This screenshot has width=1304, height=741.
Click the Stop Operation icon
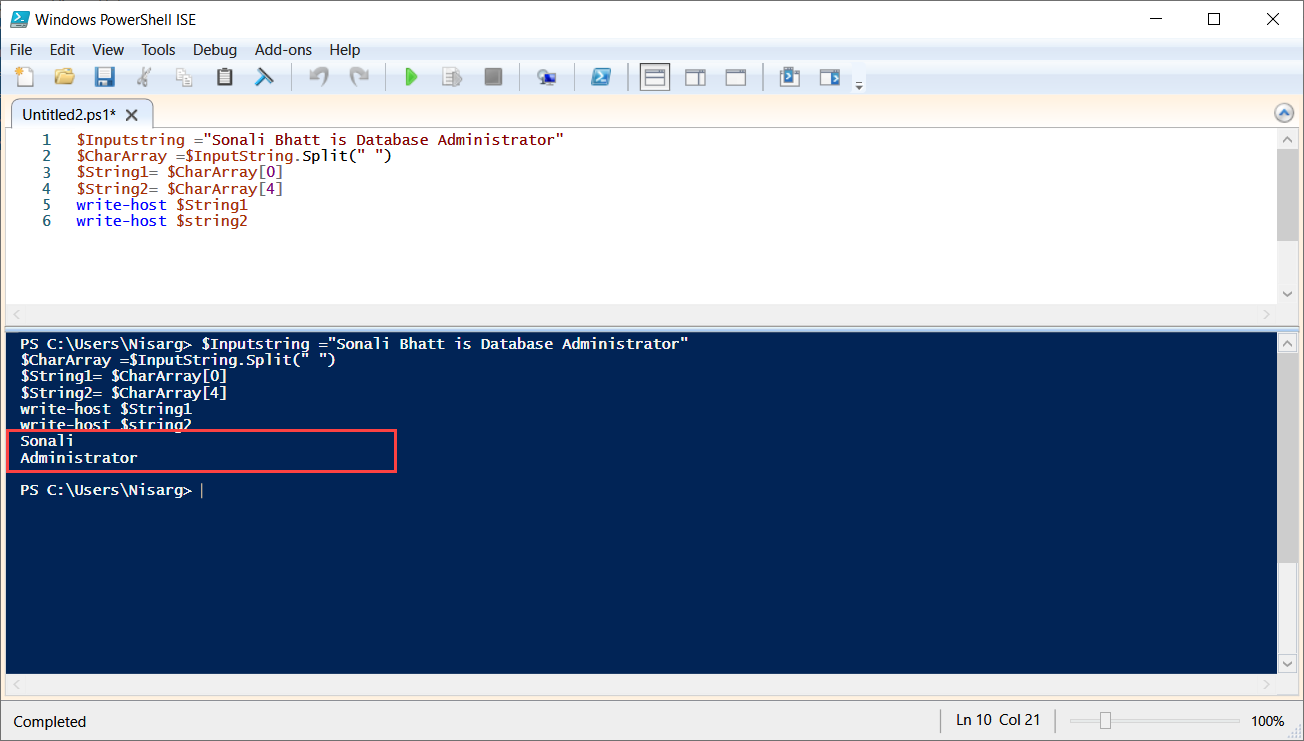492,76
